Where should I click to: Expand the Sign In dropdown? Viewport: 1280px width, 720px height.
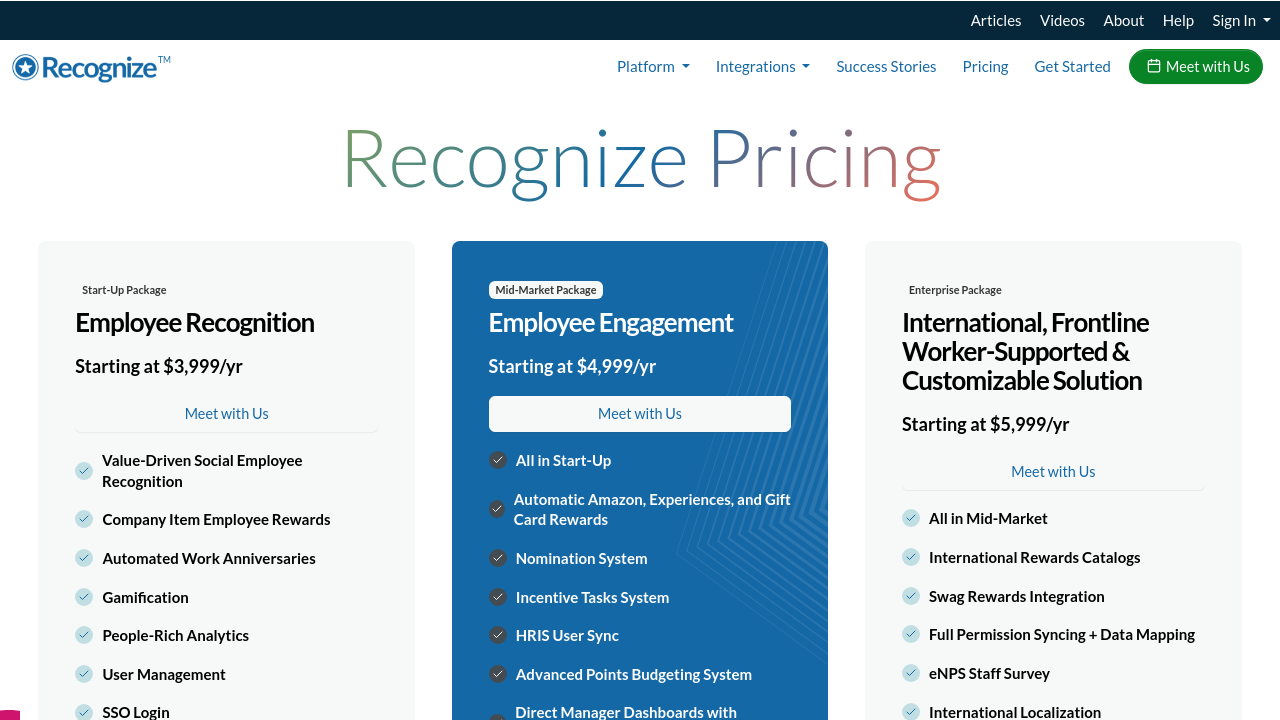[x=1241, y=20]
